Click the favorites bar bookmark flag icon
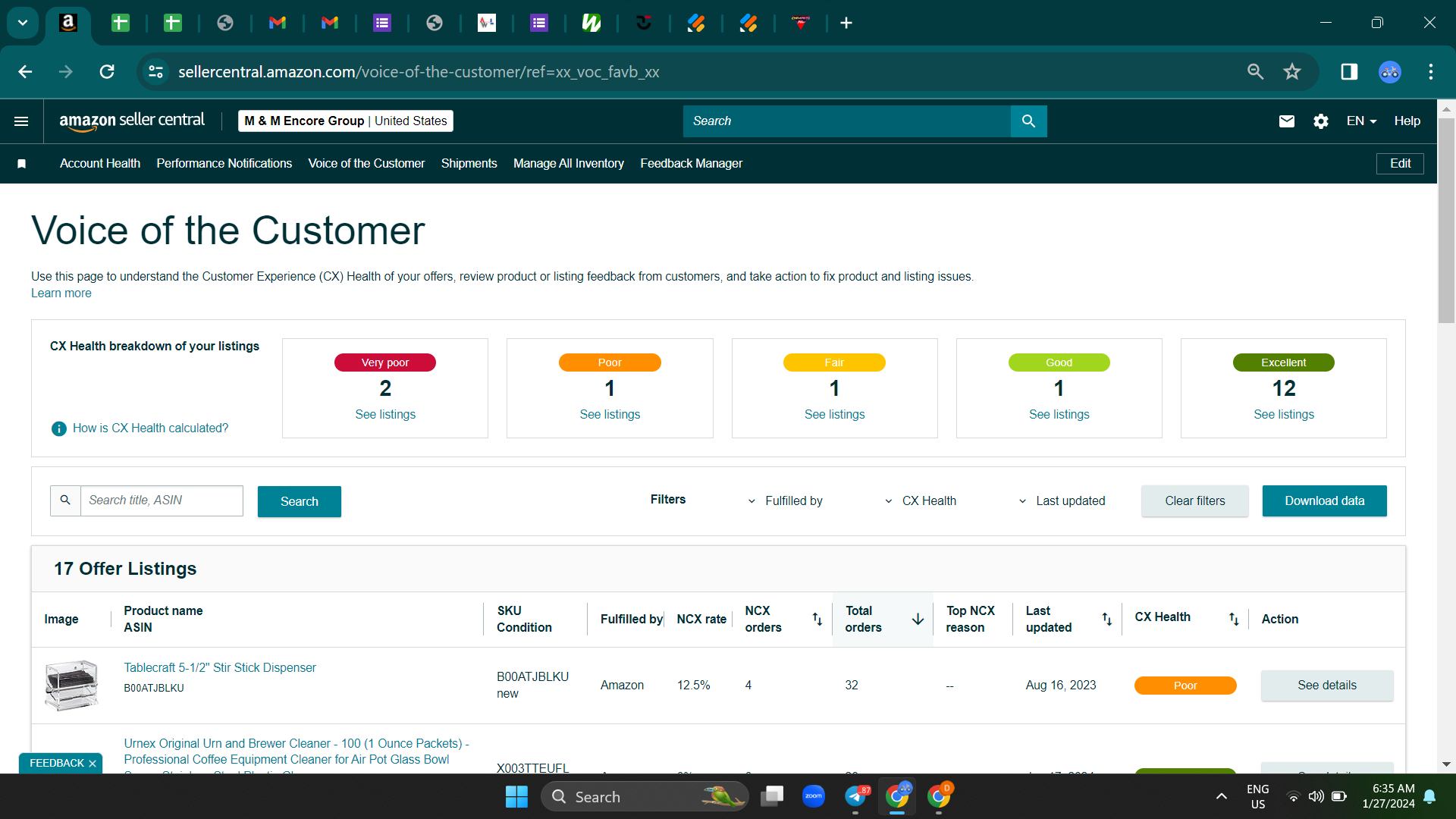The image size is (1456, 819). pos(22,164)
